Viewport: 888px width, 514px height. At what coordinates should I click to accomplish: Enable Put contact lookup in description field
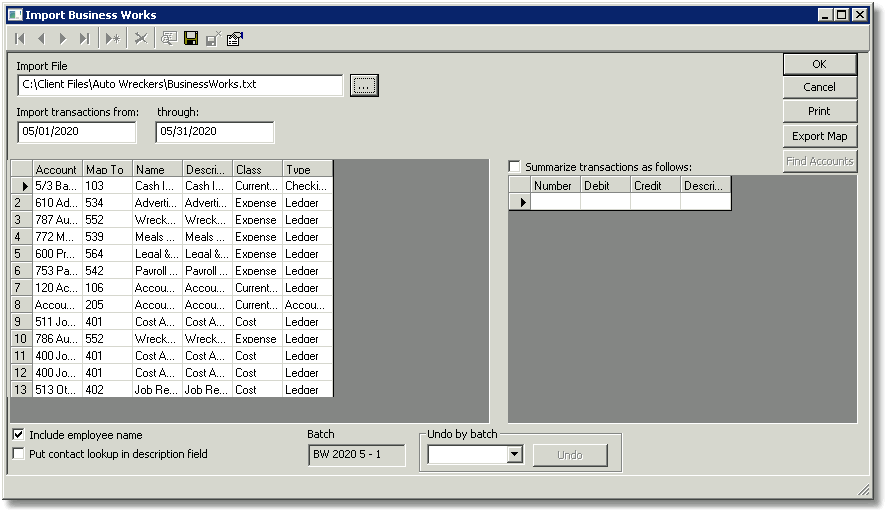[x=19, y=454]
